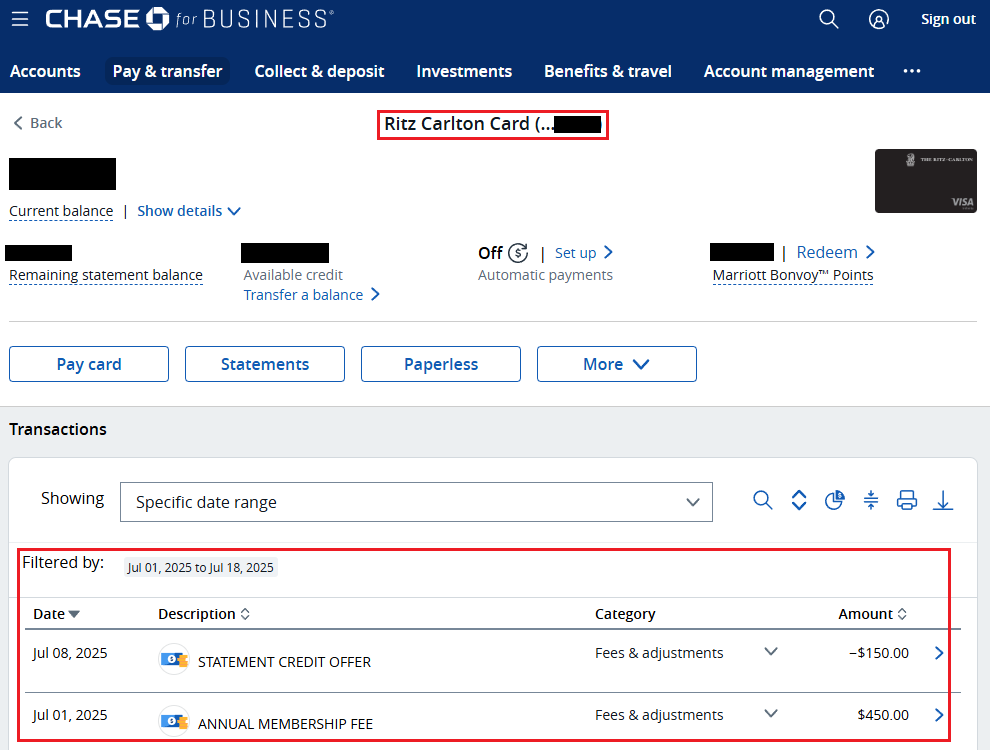Image resolution: width=990 pixels, height=750 pixels.
Task: Click the Ritz Carlton Card account title
Action: [x=492, y=124]
